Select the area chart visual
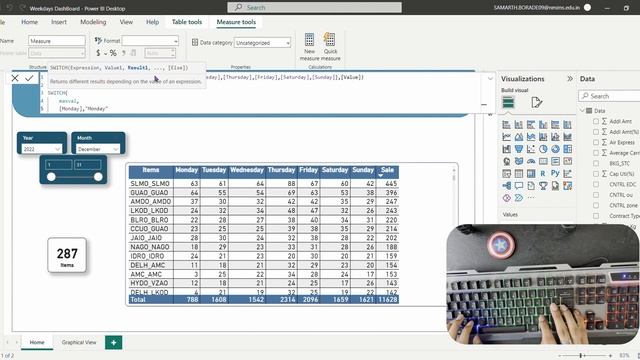Image resolution: width=640 pixels, height=360 pixels. (519, 137)
